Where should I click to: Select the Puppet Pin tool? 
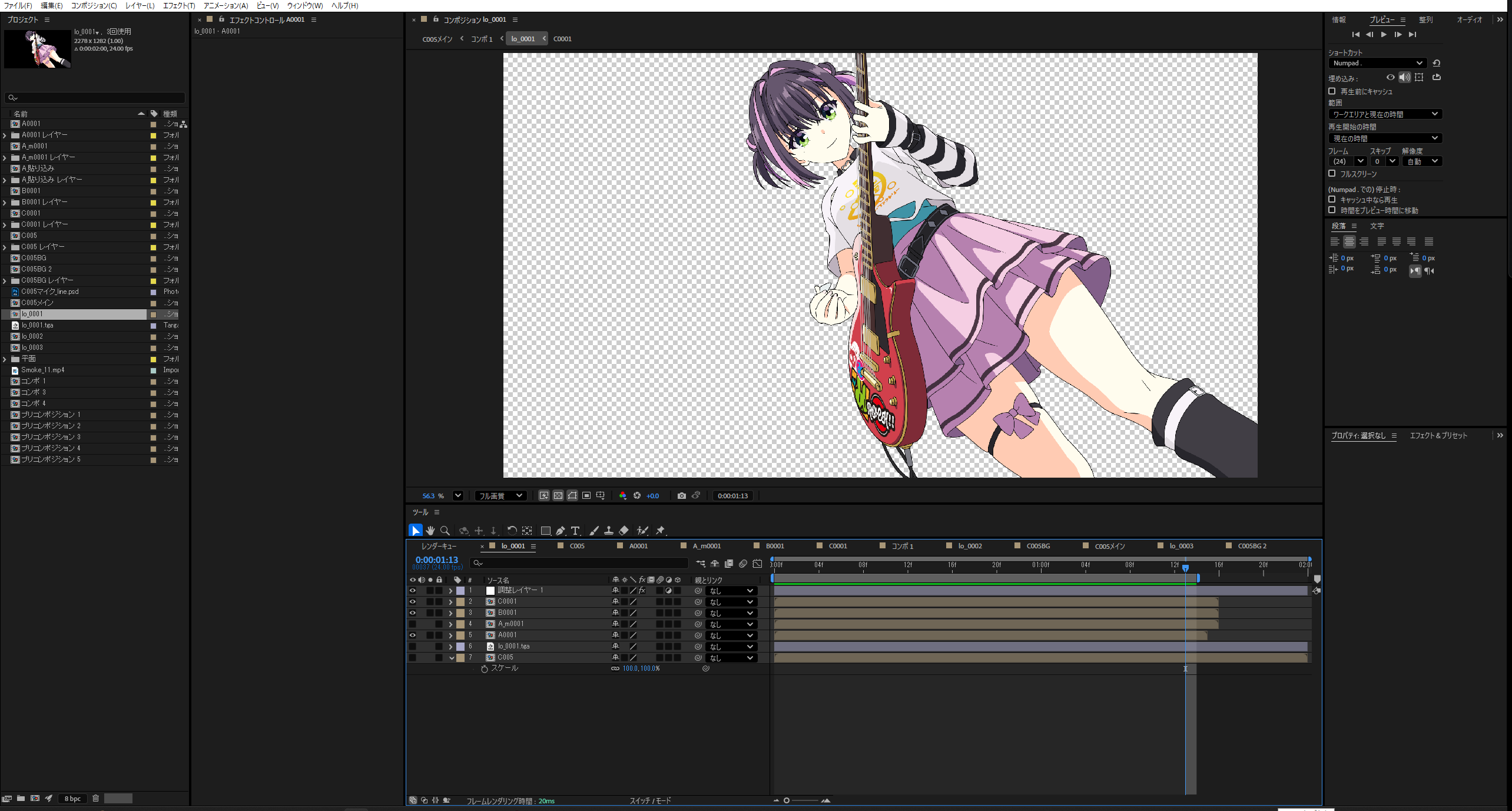pyautogui.click(x=660, y=531)
